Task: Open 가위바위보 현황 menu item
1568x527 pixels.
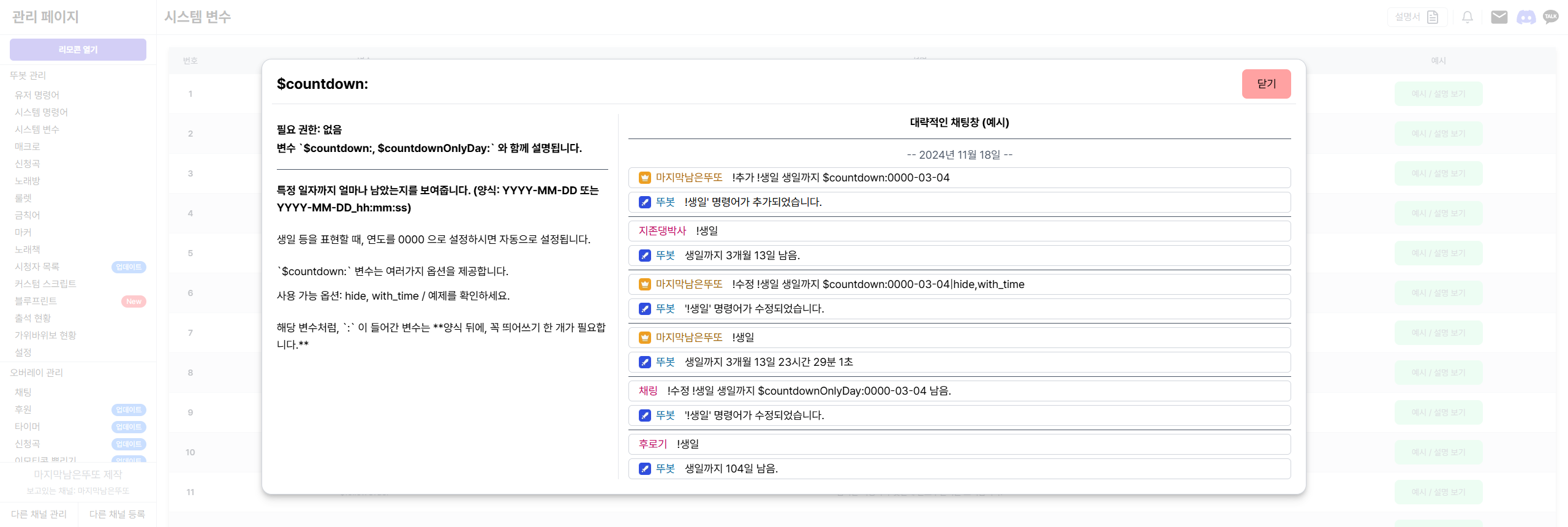Action: (45, 335)
